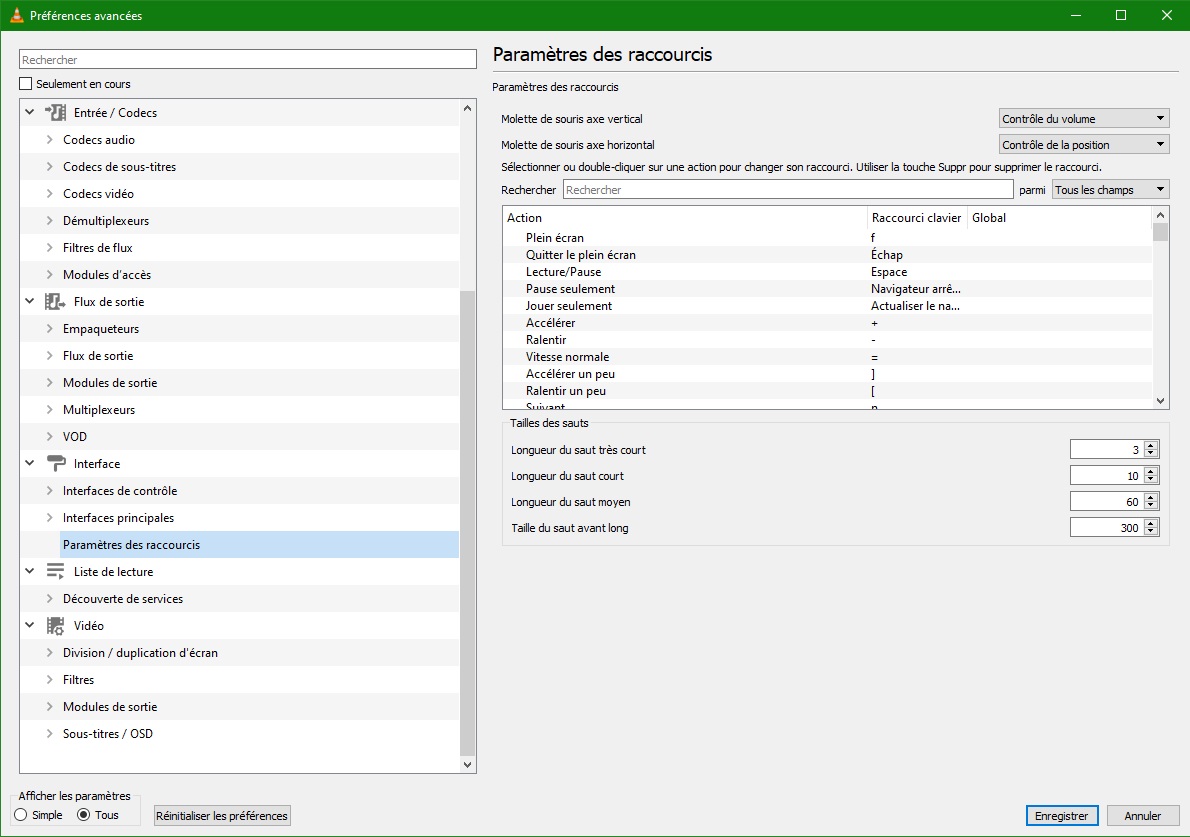Select the Tous settings radio button
1190x837 pixels.
(84, 815)
